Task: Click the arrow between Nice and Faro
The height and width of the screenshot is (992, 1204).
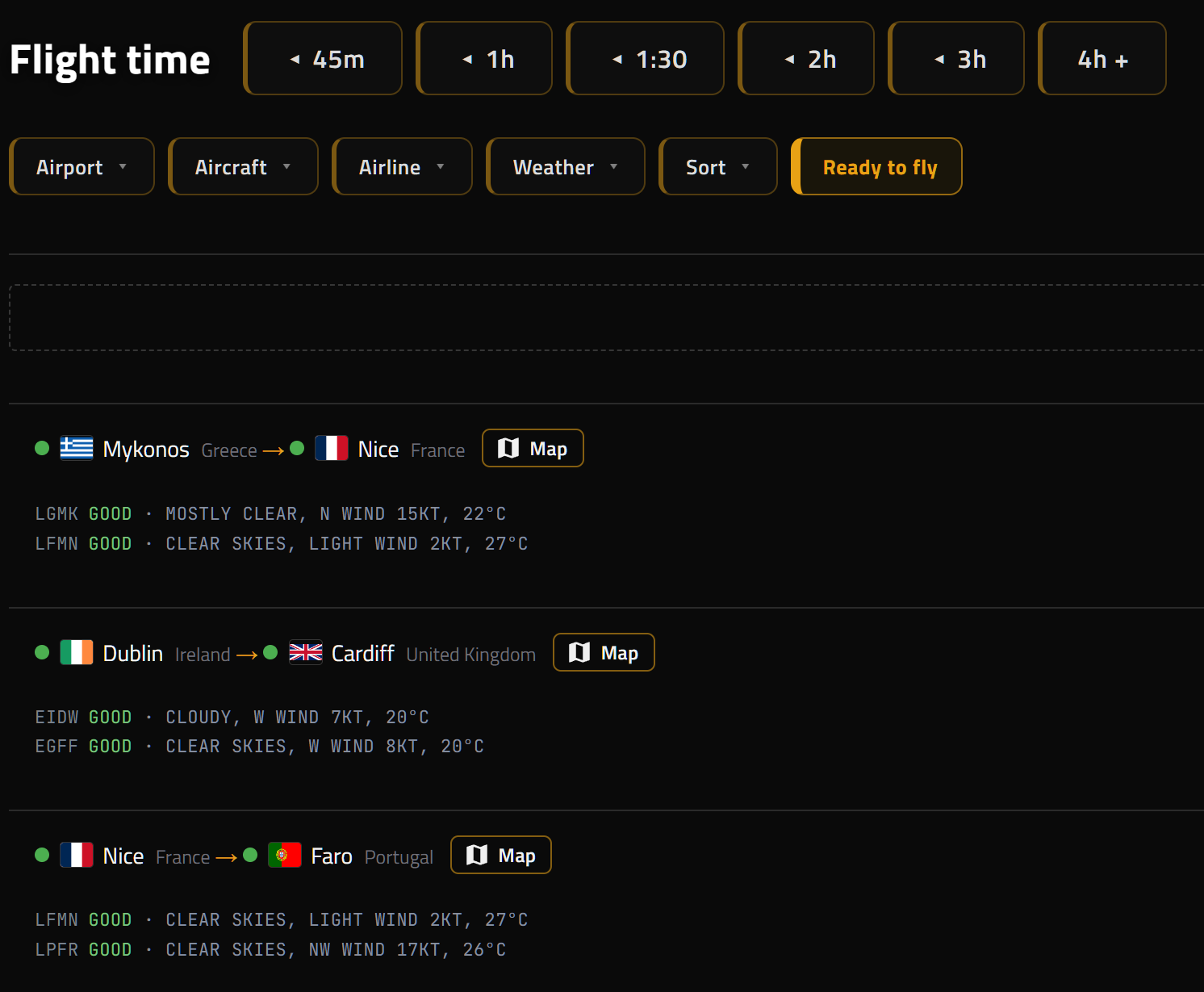Action: click(x=227, y=857)
